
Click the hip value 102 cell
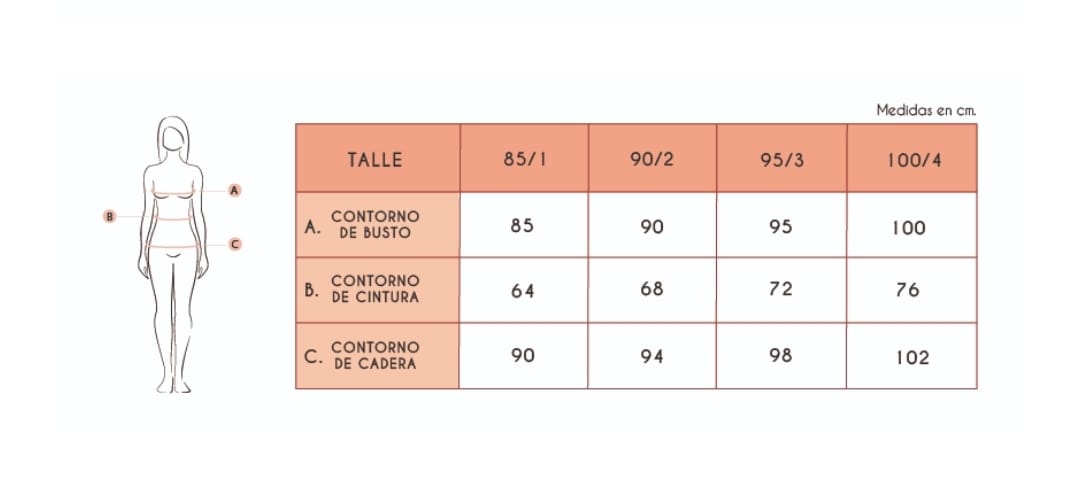pyautogui.click(x=912, y=356)
